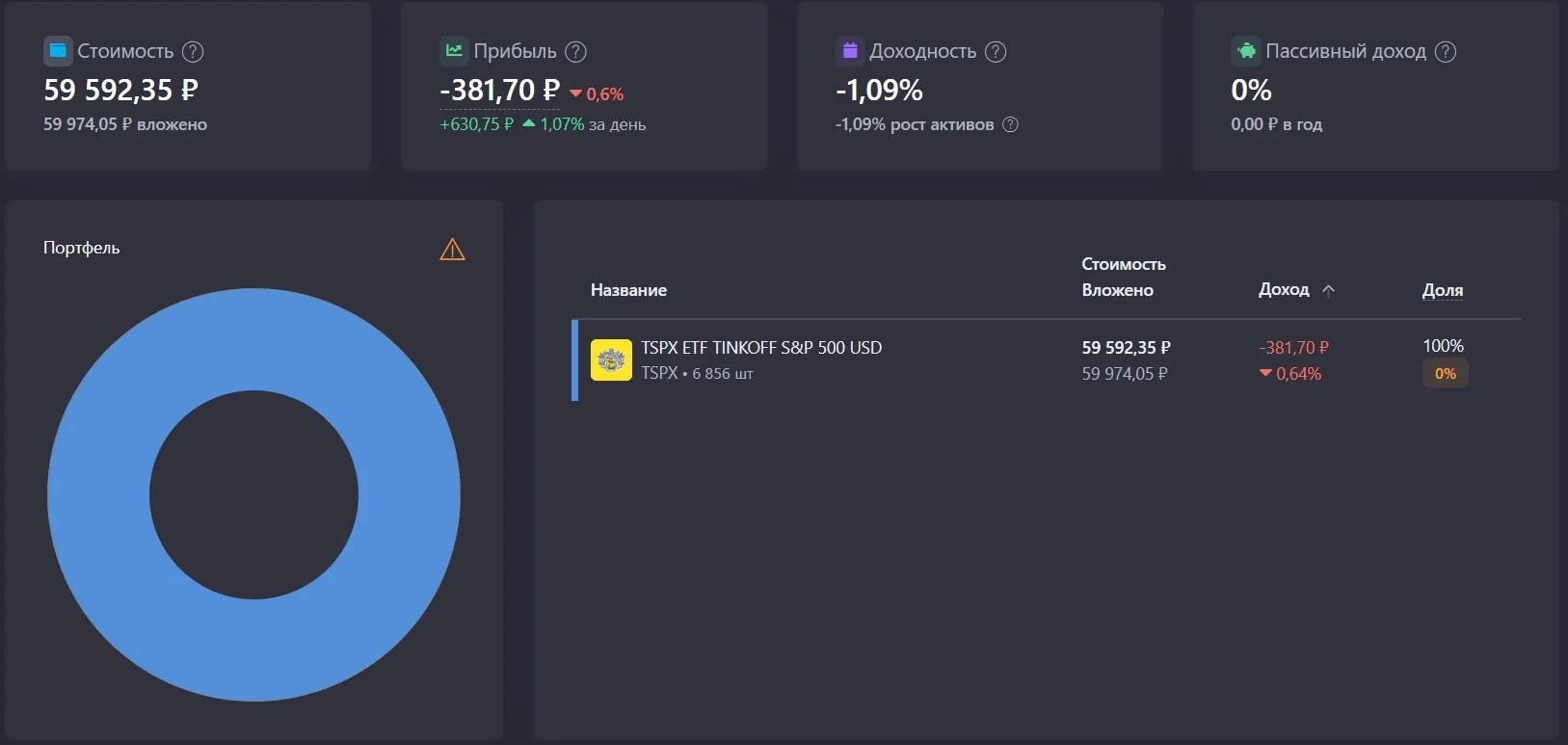Click the purple calendar icon beside Доходность
Viewport: 1568px width, 745px height.
(850, 51)
